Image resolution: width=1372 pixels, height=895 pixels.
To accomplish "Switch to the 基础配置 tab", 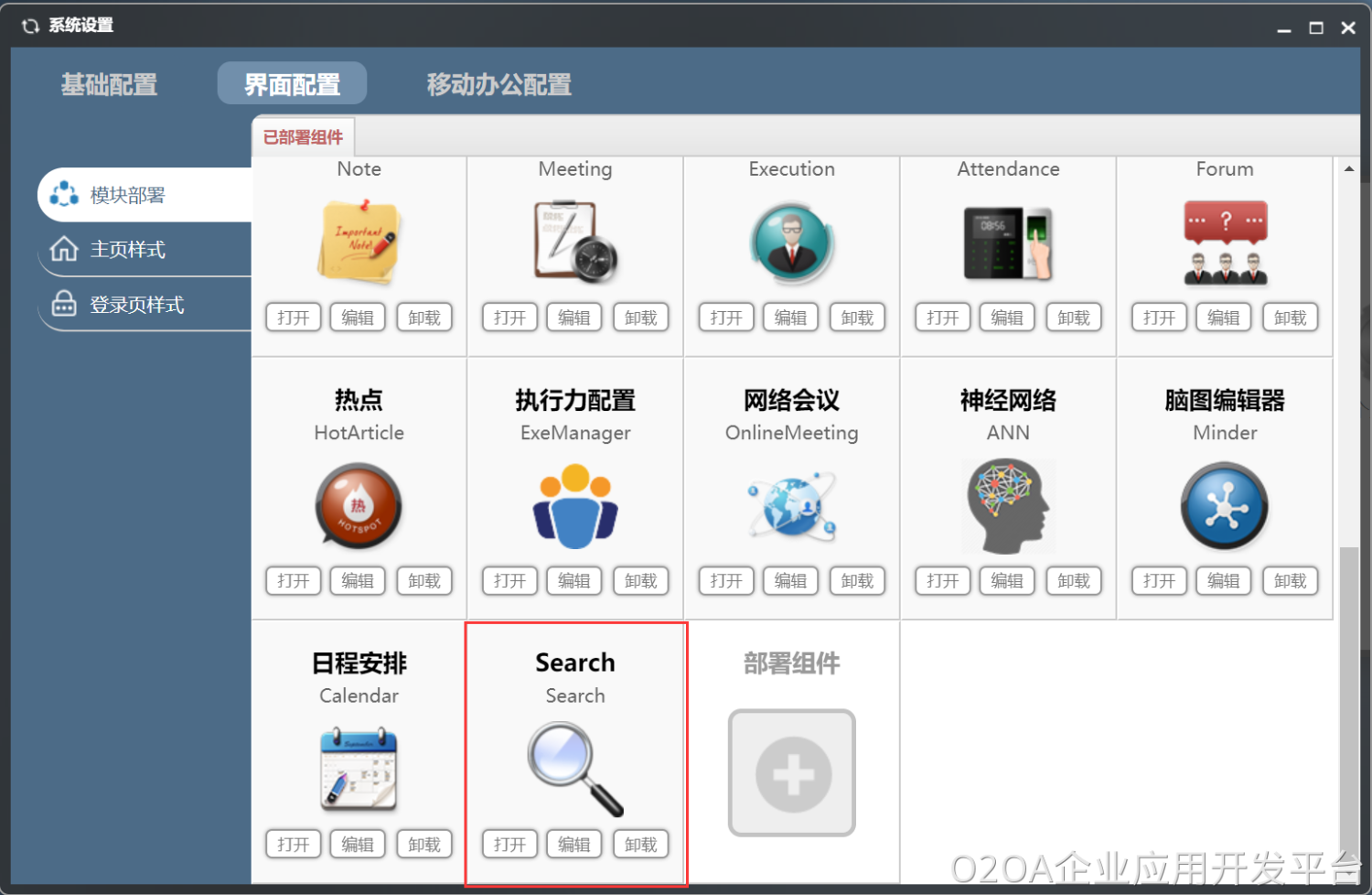I will 110,84.
